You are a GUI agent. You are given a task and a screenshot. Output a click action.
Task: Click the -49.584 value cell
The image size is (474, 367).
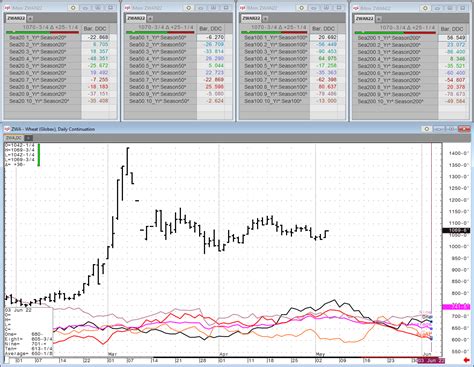point(452,101)
